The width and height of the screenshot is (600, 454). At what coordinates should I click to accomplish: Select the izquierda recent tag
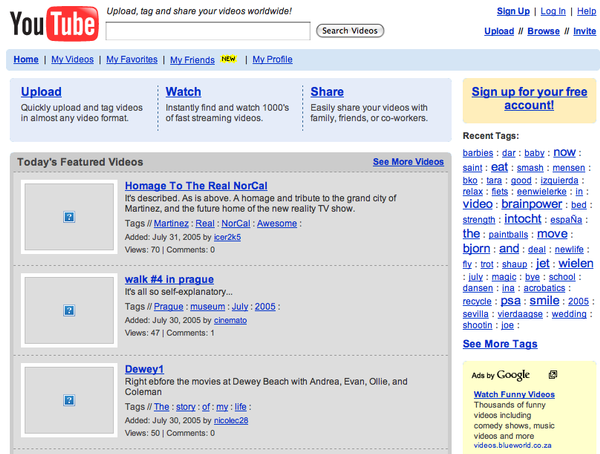(x=559, y=180)
